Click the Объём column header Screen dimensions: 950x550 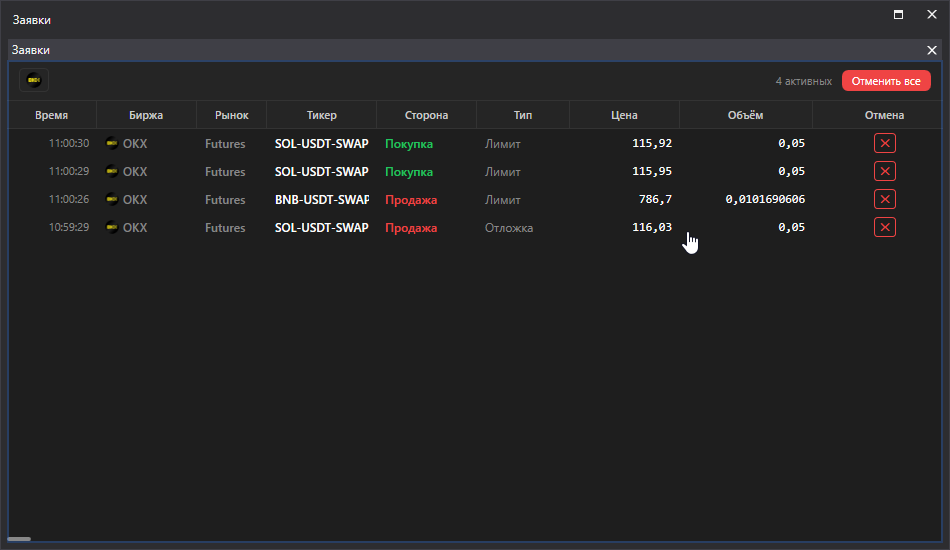tap(745, 115)
